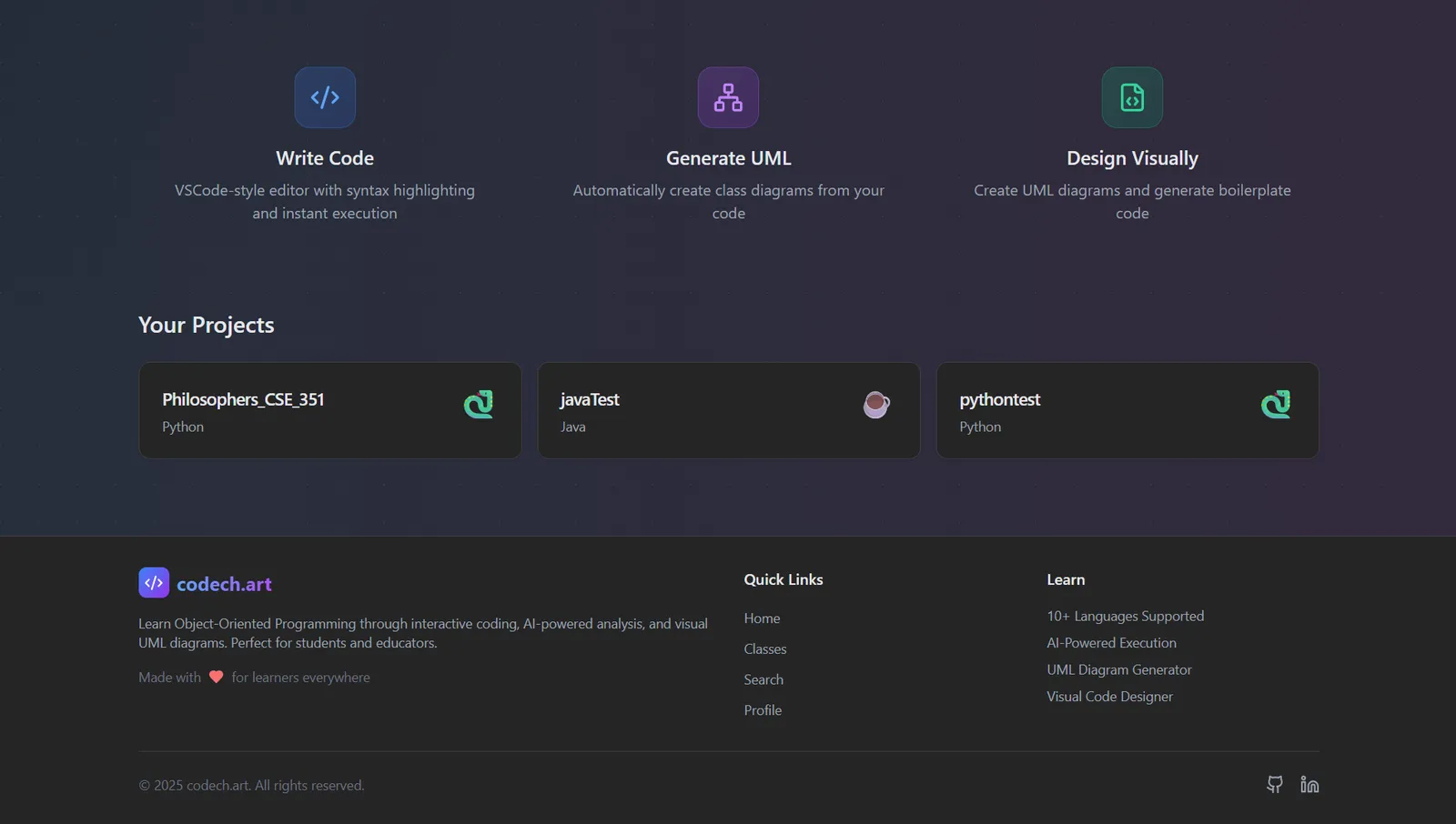1456x824 pixels.
Task: Click 'Made with' text in footer
Action: [x=169, y=677]
